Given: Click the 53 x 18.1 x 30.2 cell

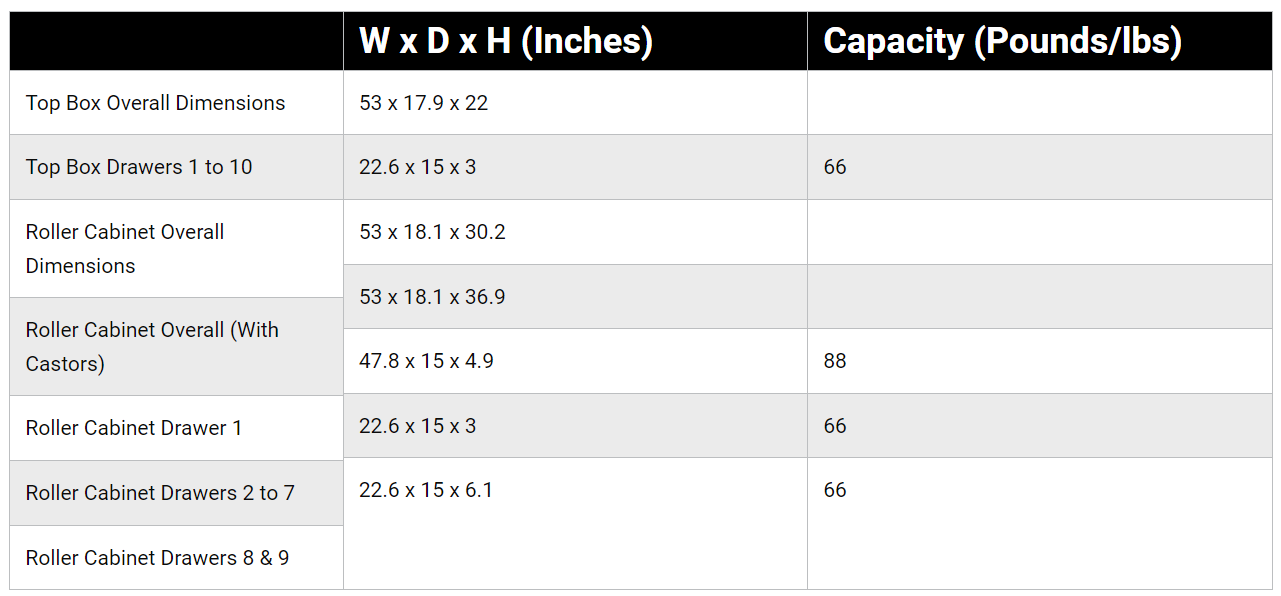Looking at the screenshot, I should point(575,232).
